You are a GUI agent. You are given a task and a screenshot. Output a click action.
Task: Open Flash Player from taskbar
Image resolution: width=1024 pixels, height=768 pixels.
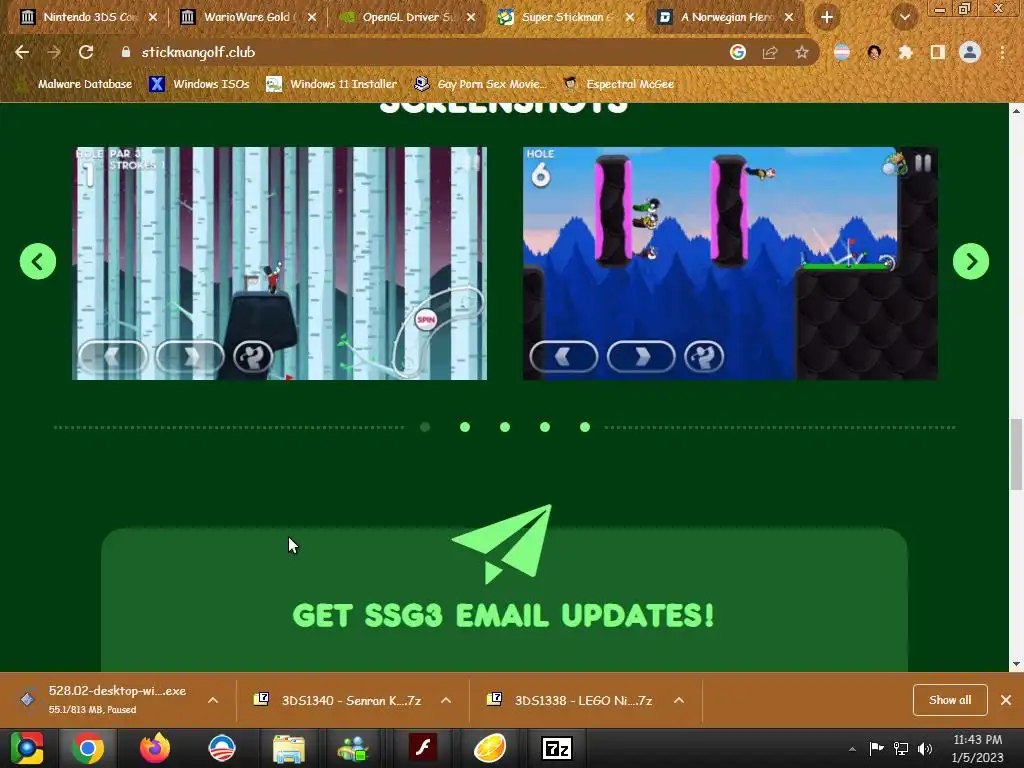pyautogui.click(x=423, y=748)
